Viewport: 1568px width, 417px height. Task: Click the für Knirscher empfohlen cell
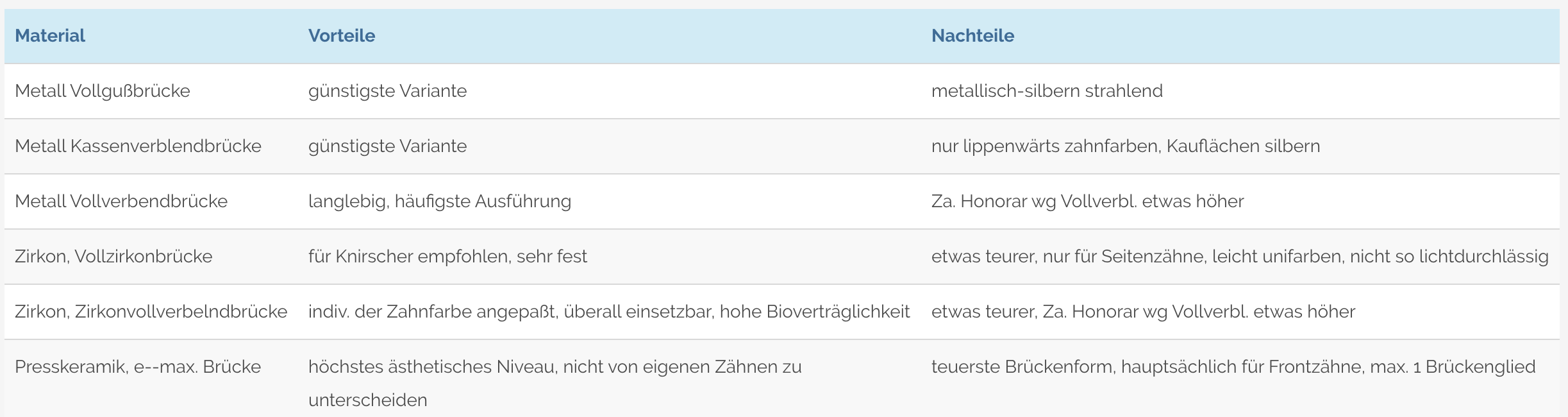click(447, 257)
